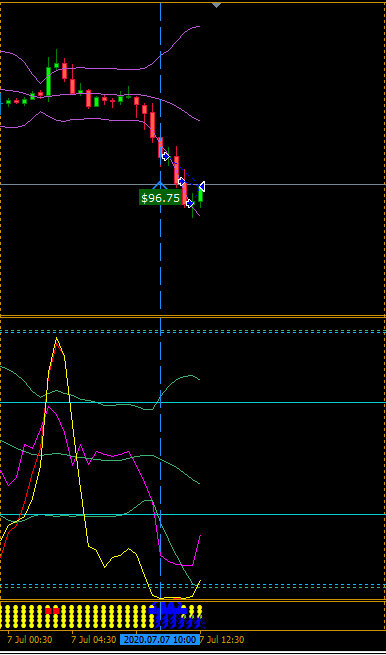Select the lowest blue trade entry arrow
386x655 pixels.
[190, 203]
